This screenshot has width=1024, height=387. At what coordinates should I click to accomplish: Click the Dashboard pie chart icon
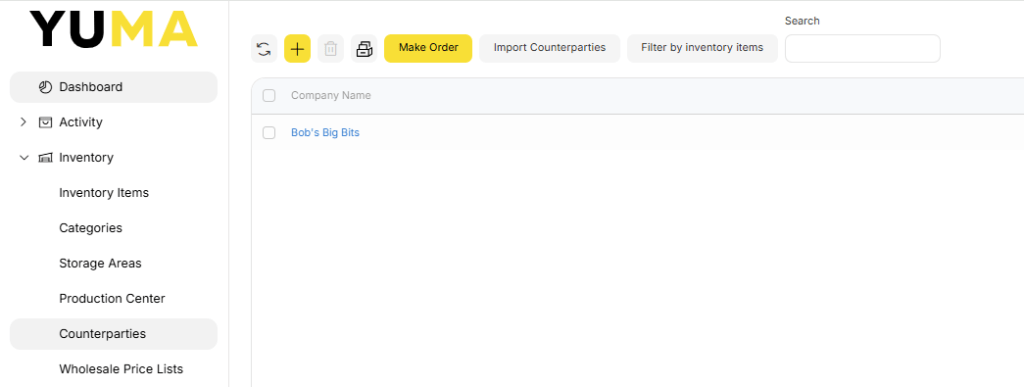(x=45, y=87)
